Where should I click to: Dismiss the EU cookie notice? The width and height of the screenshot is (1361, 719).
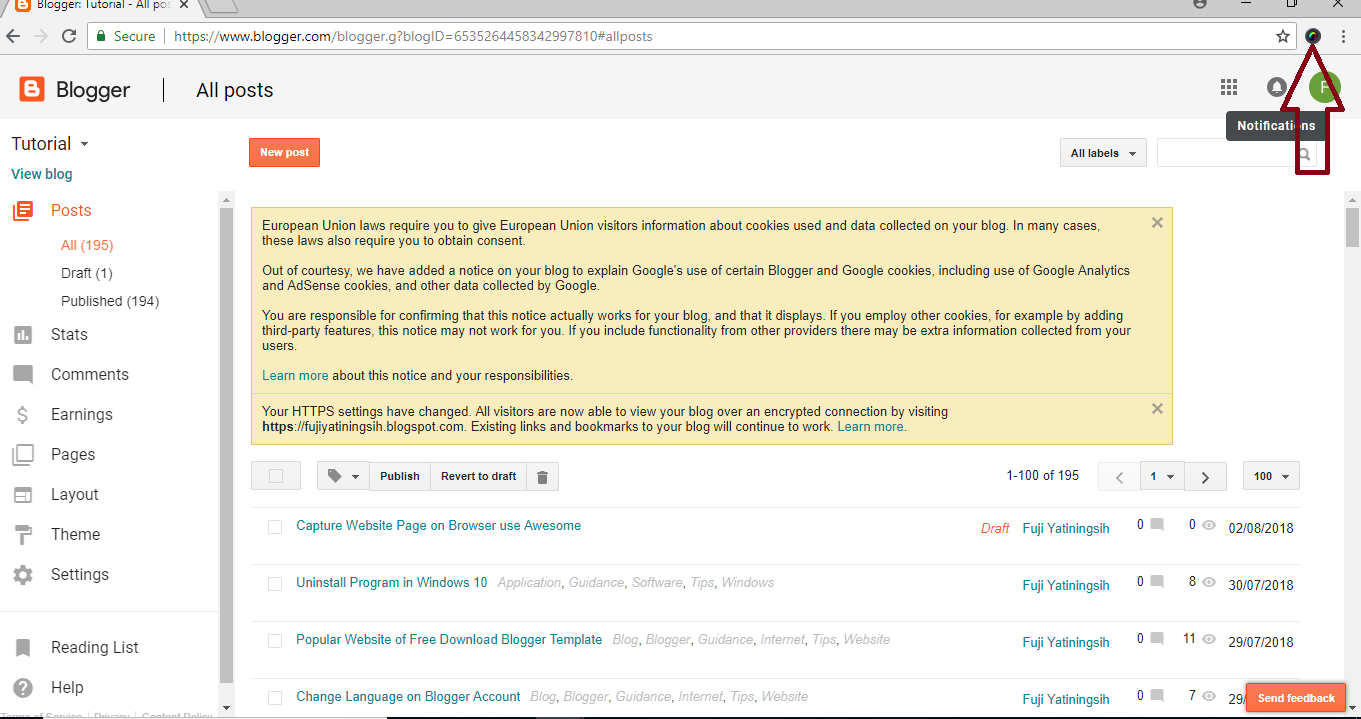1157,223
